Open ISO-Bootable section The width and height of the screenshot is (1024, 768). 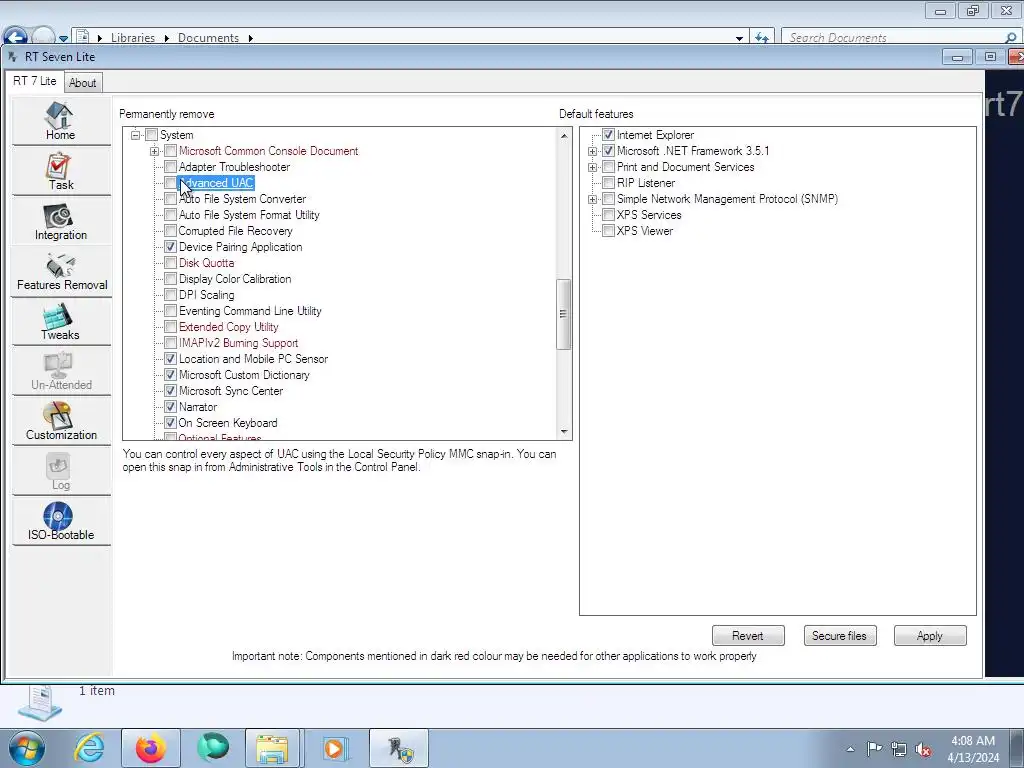point(61,522)
